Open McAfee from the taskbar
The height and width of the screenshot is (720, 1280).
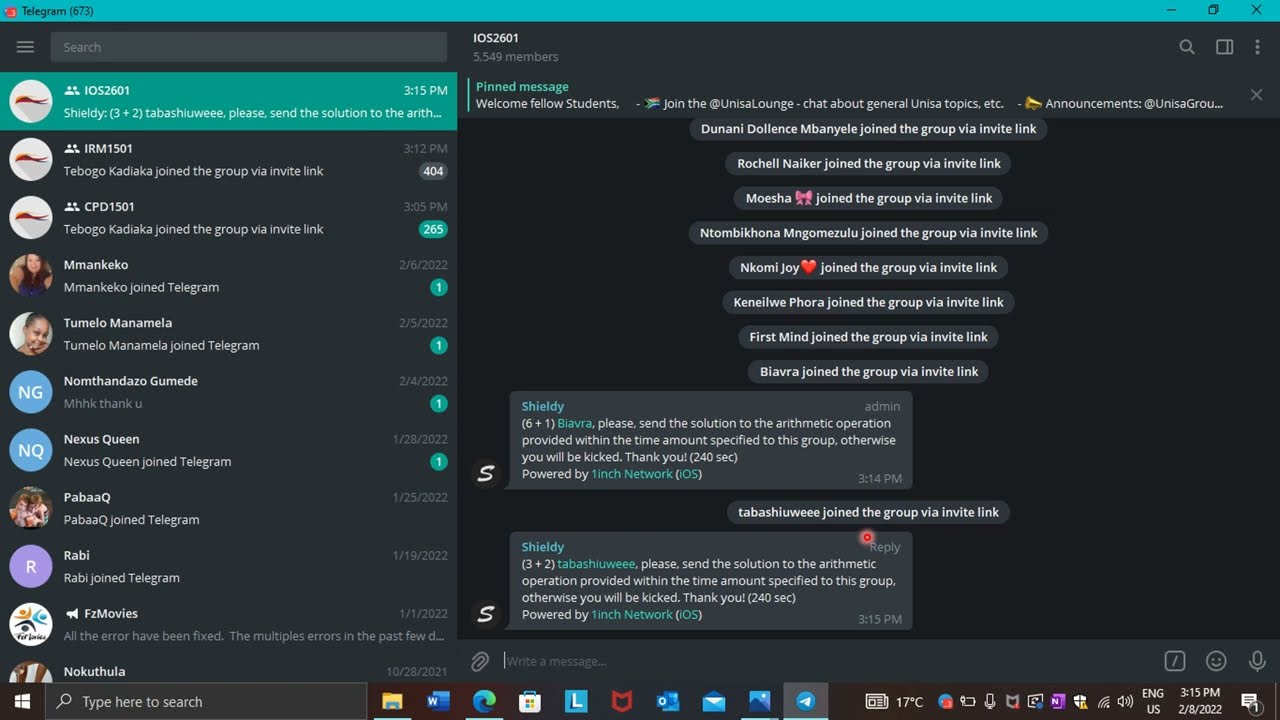pyautogui.click(x=622, y=701)
